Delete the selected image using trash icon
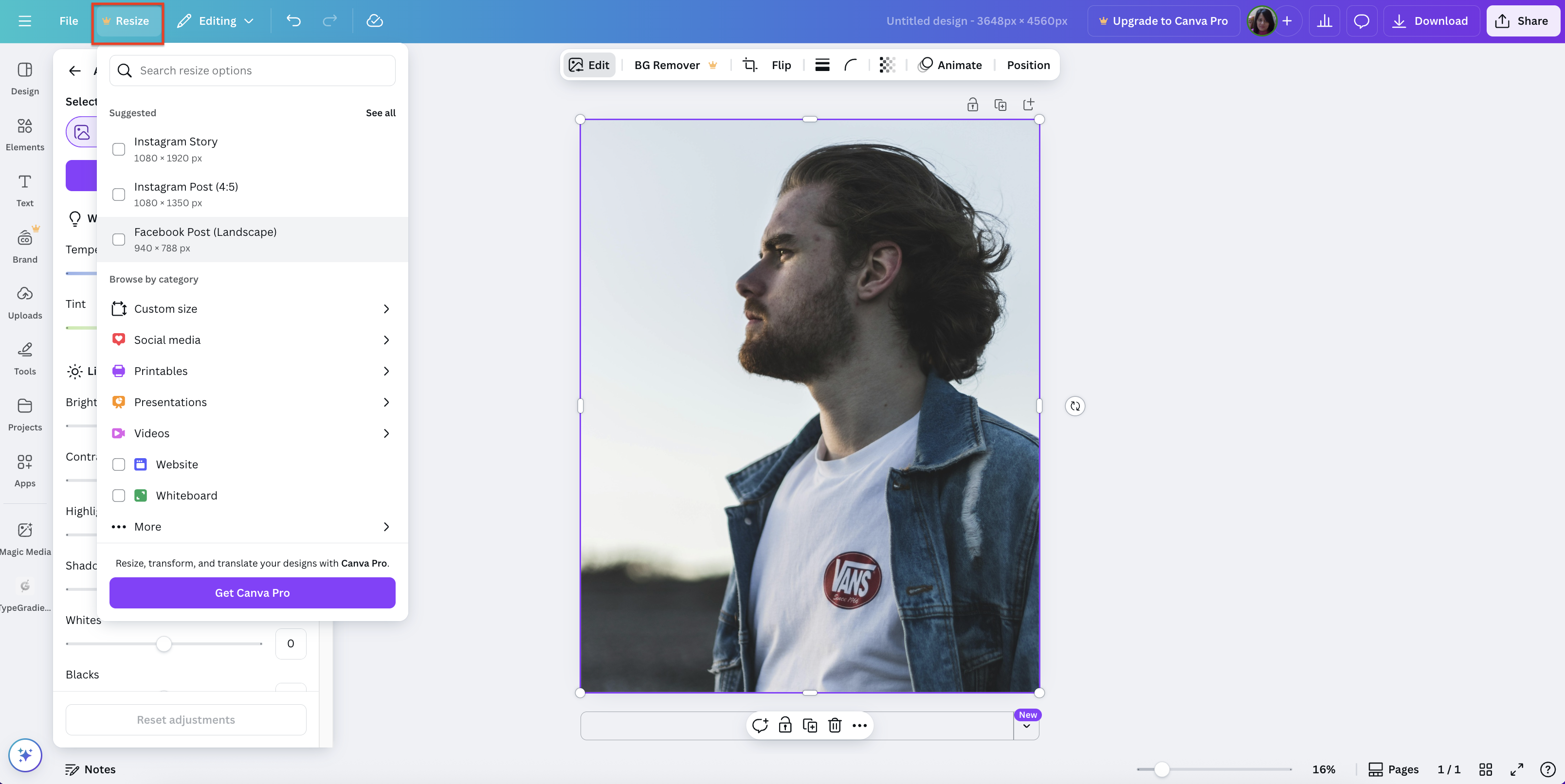The width and height of the screenshot is (1565, 784). (x=835, y=725)
